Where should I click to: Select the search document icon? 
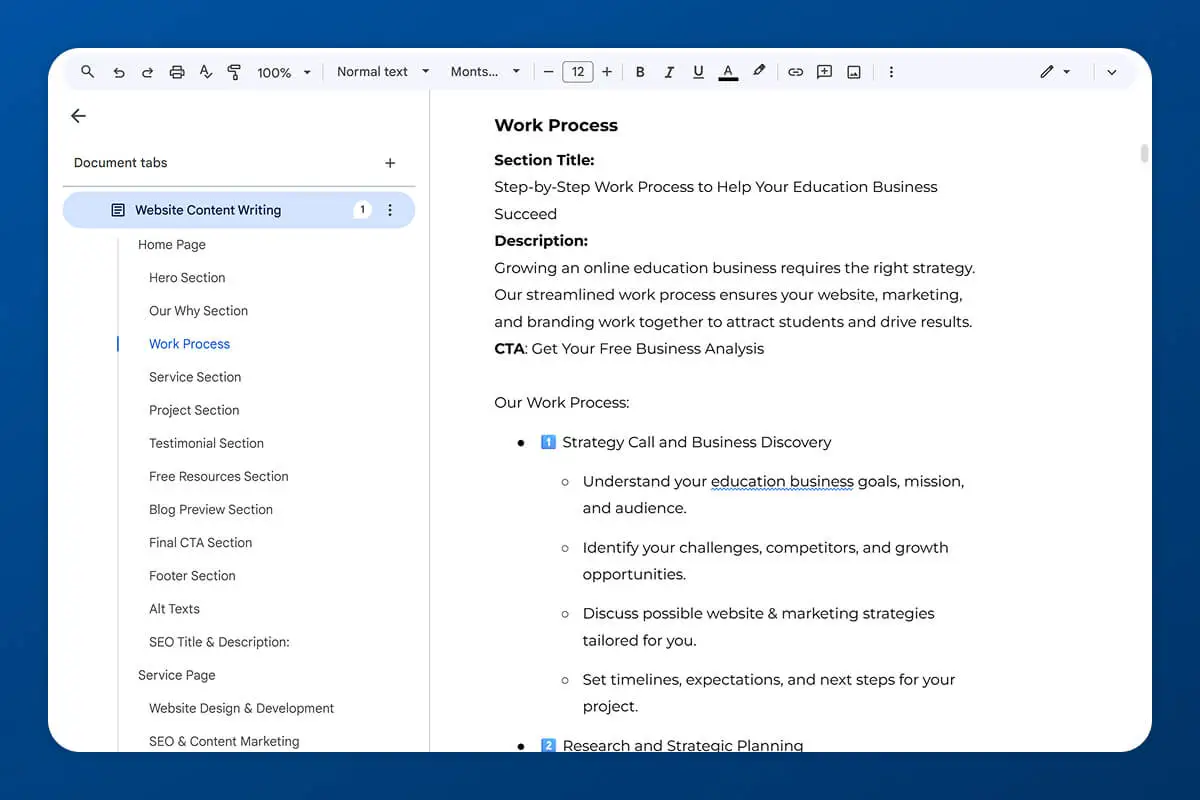[x=88, y=71]
